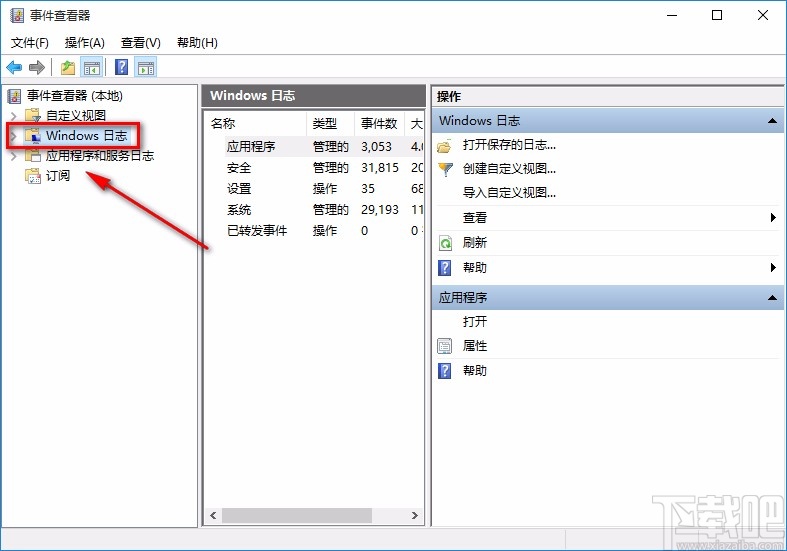Click the open folder icon beside 打开保存的日志

pyautogui.click(x=445, y=146)
